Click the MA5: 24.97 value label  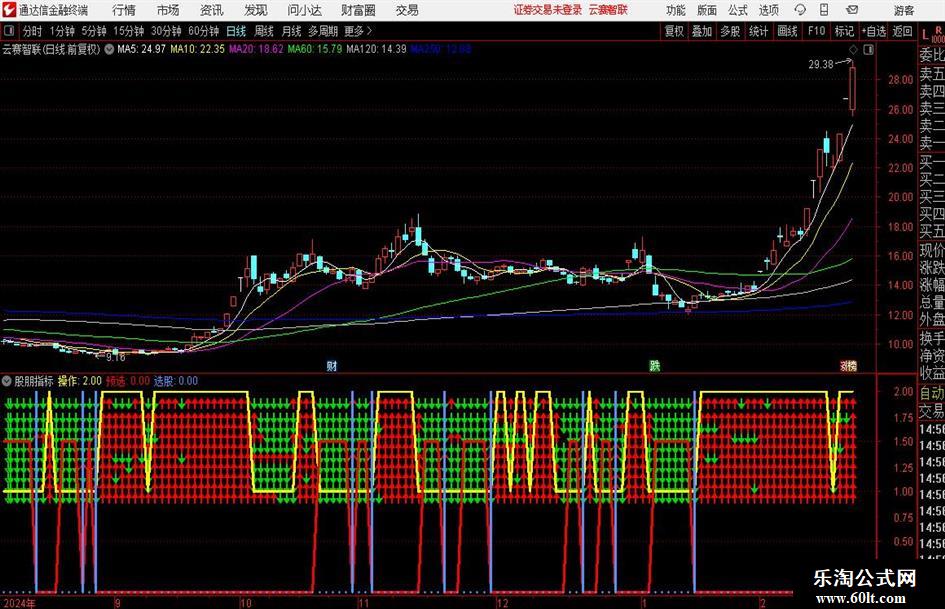(141, 49)
